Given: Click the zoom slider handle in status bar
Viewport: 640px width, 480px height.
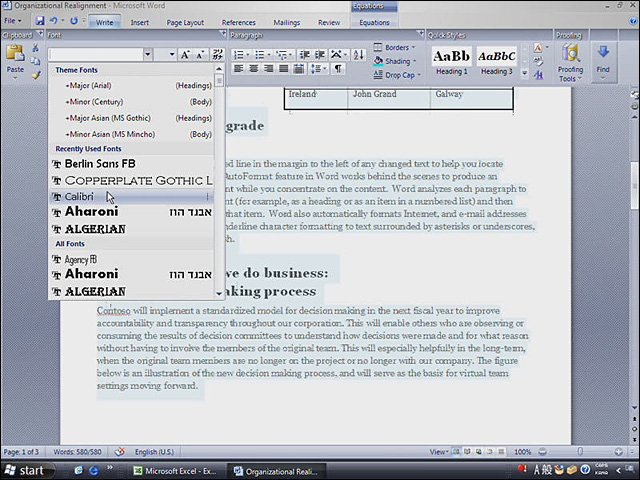Looking at the screenshot, I should pos(580,452).
